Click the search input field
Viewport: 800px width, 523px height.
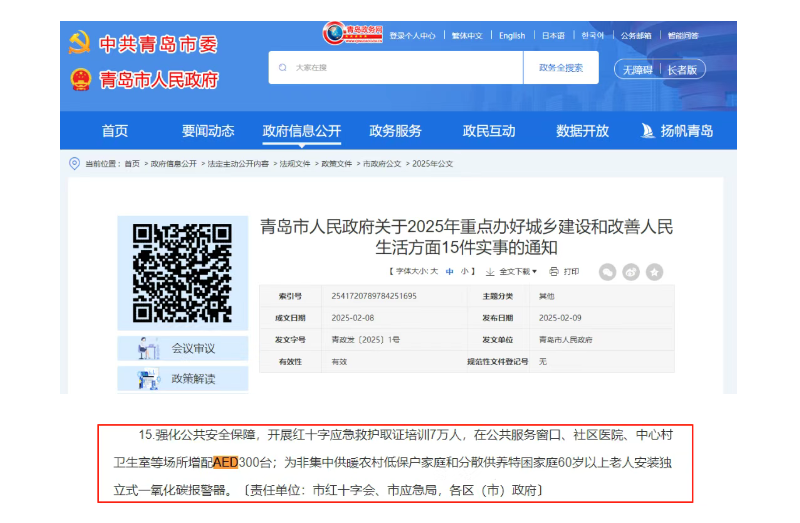[x=400, y=68]
